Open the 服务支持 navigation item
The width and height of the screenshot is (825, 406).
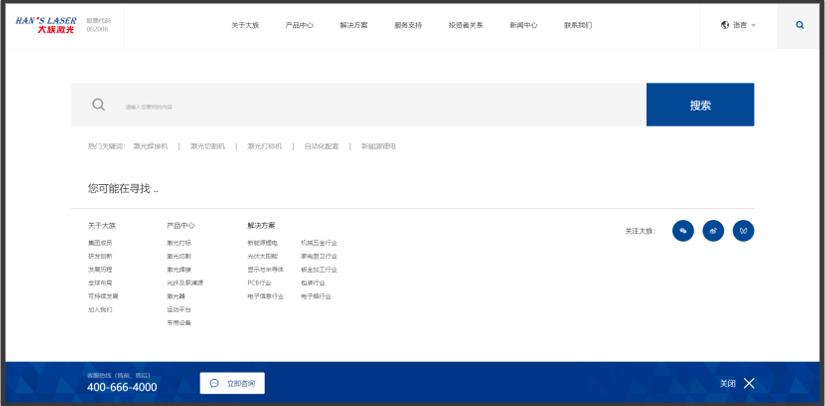coord(408,25)
